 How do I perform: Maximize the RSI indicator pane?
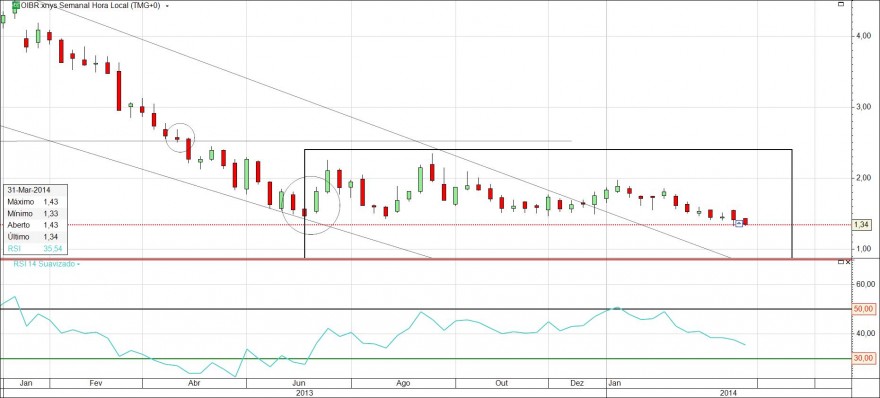(x=841, y=262)
